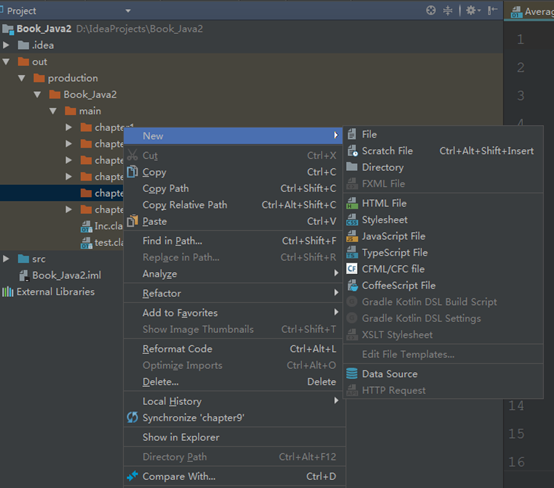
Task: Select the New menu item
Action: pos(233,136)
